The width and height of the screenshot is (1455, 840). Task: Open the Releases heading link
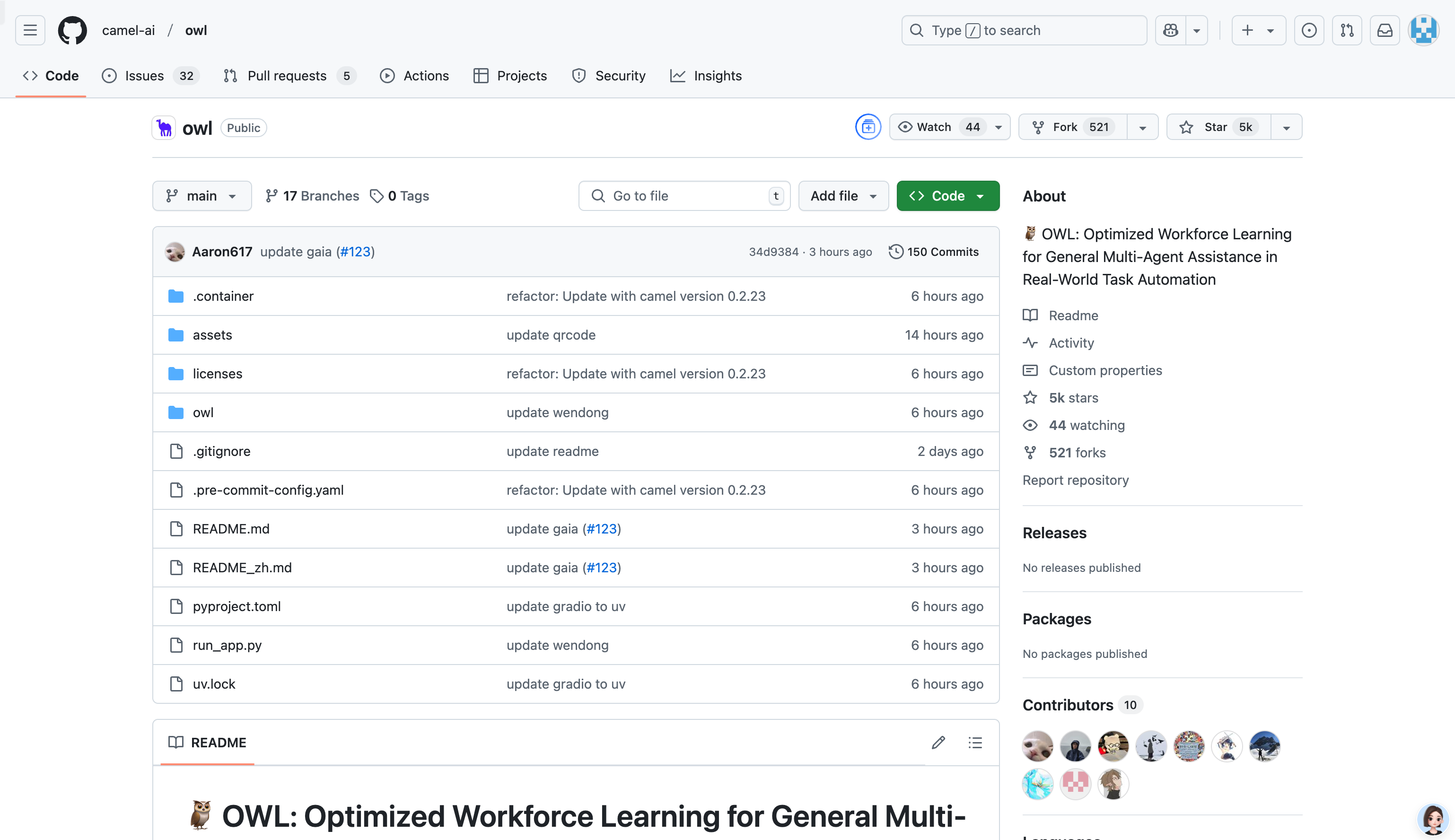1054,533
